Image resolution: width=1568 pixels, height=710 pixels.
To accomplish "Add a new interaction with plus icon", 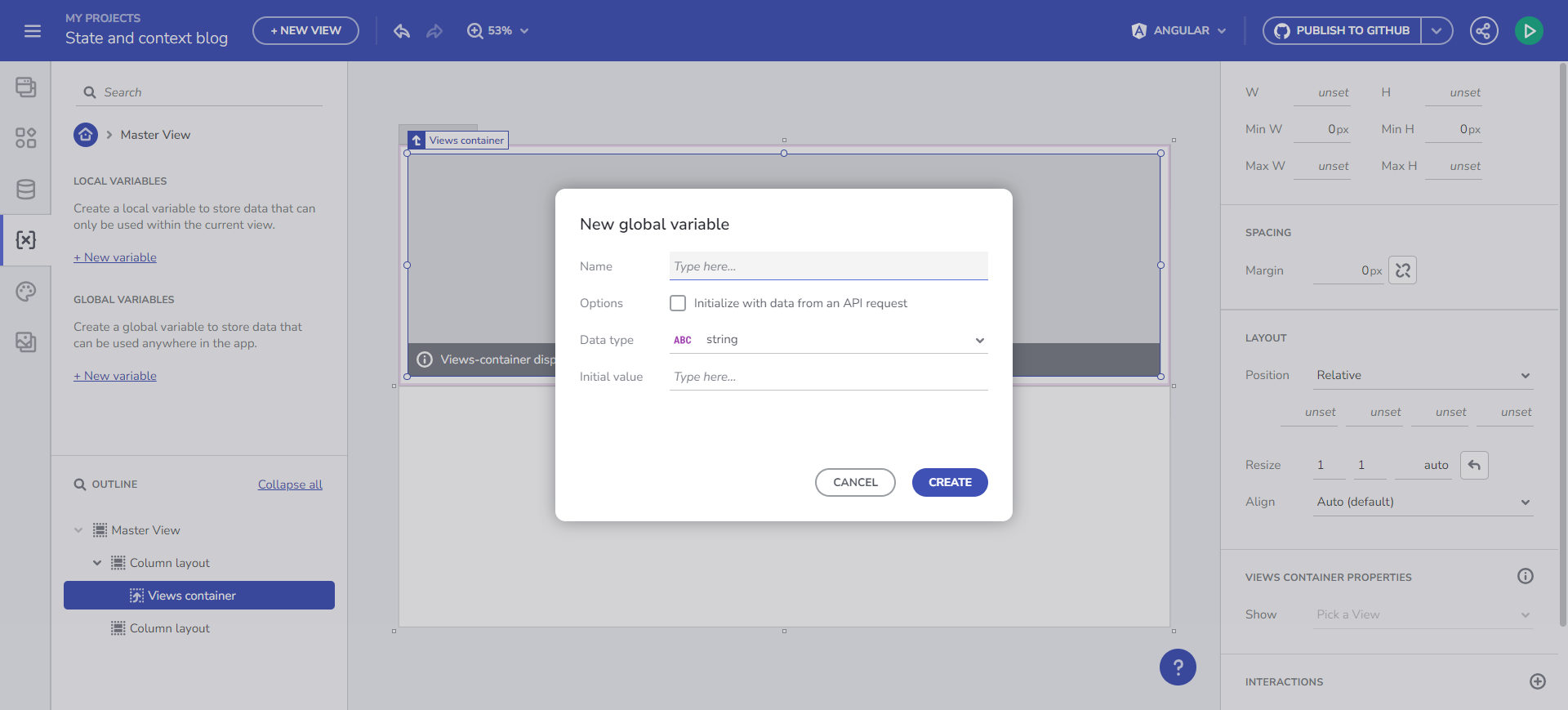I will (x=1537, y=681).
